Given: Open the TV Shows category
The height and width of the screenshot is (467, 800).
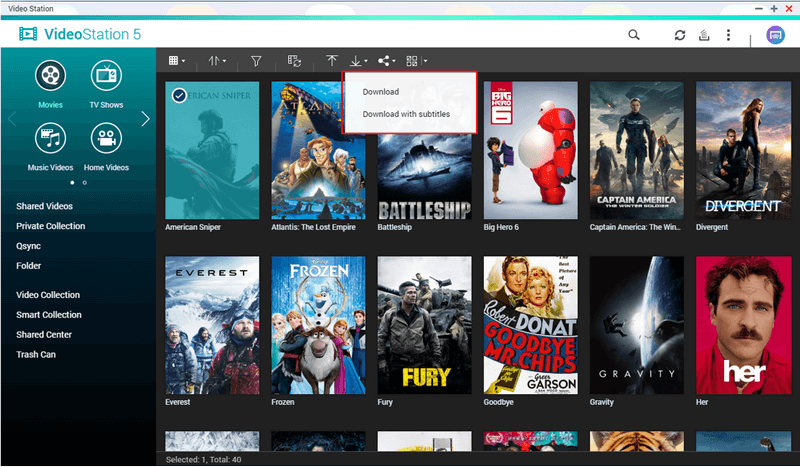Looking at the screenshot, I should click(106, 84).
